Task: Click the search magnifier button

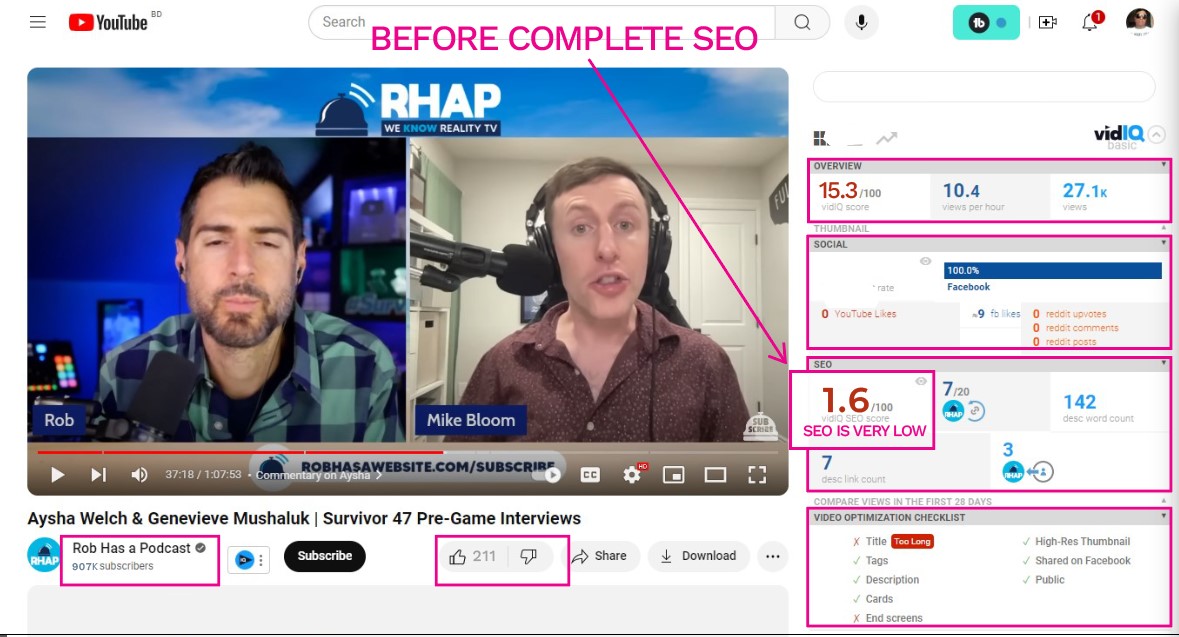Action: coord(802,23)
